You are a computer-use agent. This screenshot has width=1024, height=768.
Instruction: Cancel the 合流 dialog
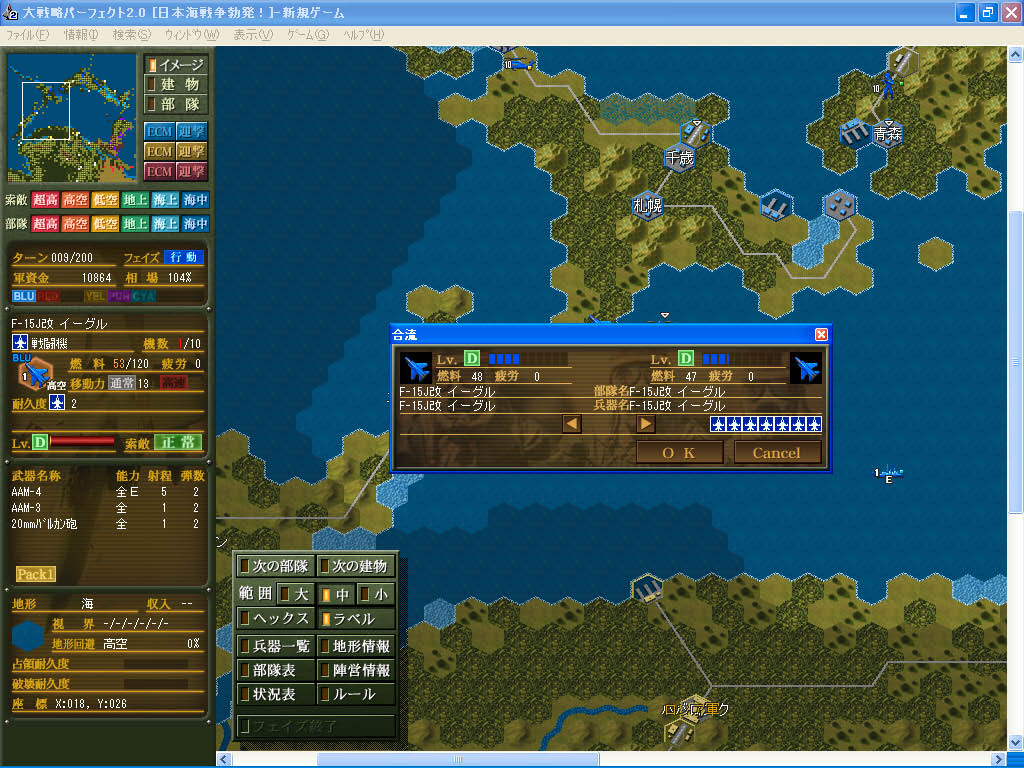pyautogui.click(x=776, y=453)
